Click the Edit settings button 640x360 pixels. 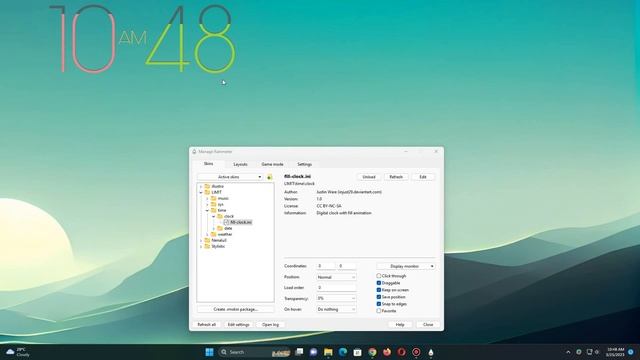238,324
